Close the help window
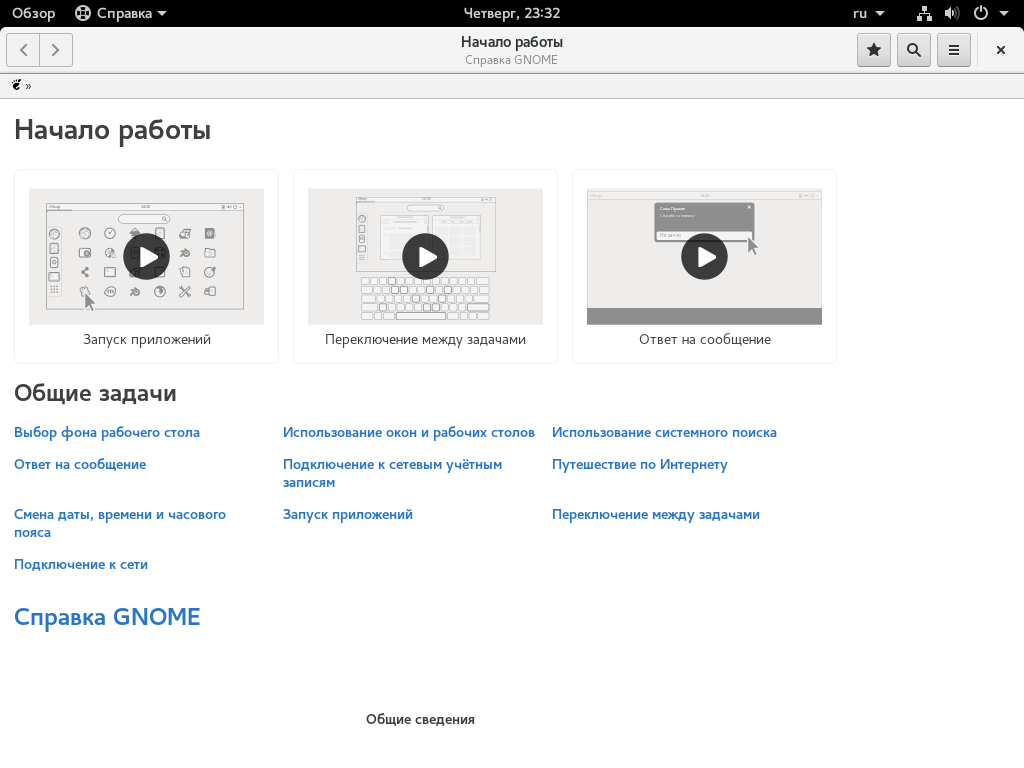The height and width of the screenshot is (768, 1024). pyautogui.click(x=1000, y=50)
